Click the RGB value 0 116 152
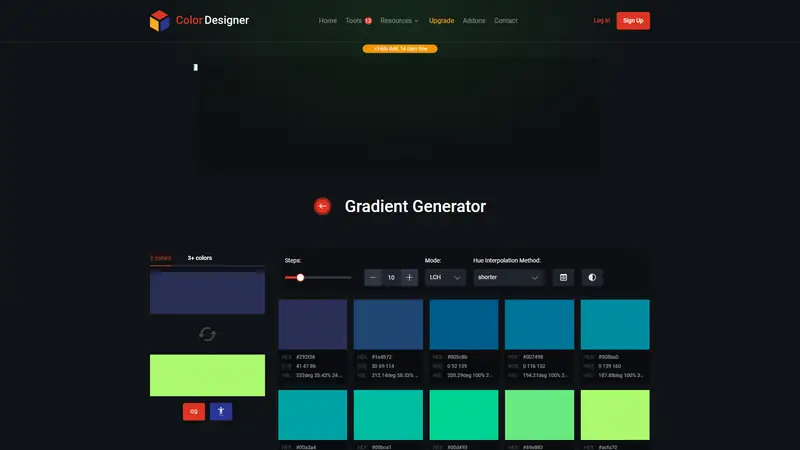 click(534, 366)
